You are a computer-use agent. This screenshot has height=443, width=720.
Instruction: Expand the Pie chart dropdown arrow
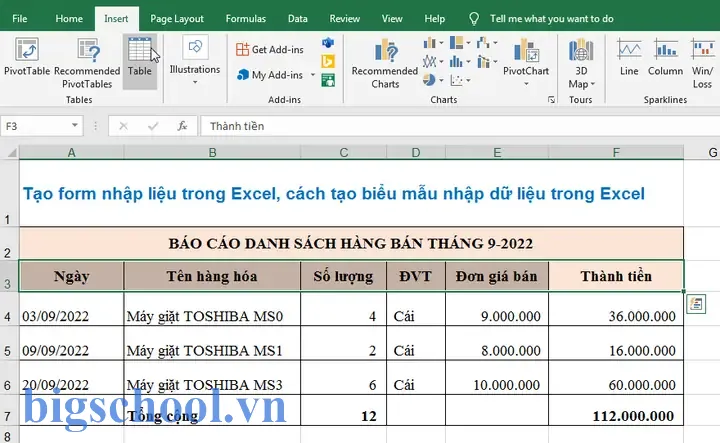(441, 80)
